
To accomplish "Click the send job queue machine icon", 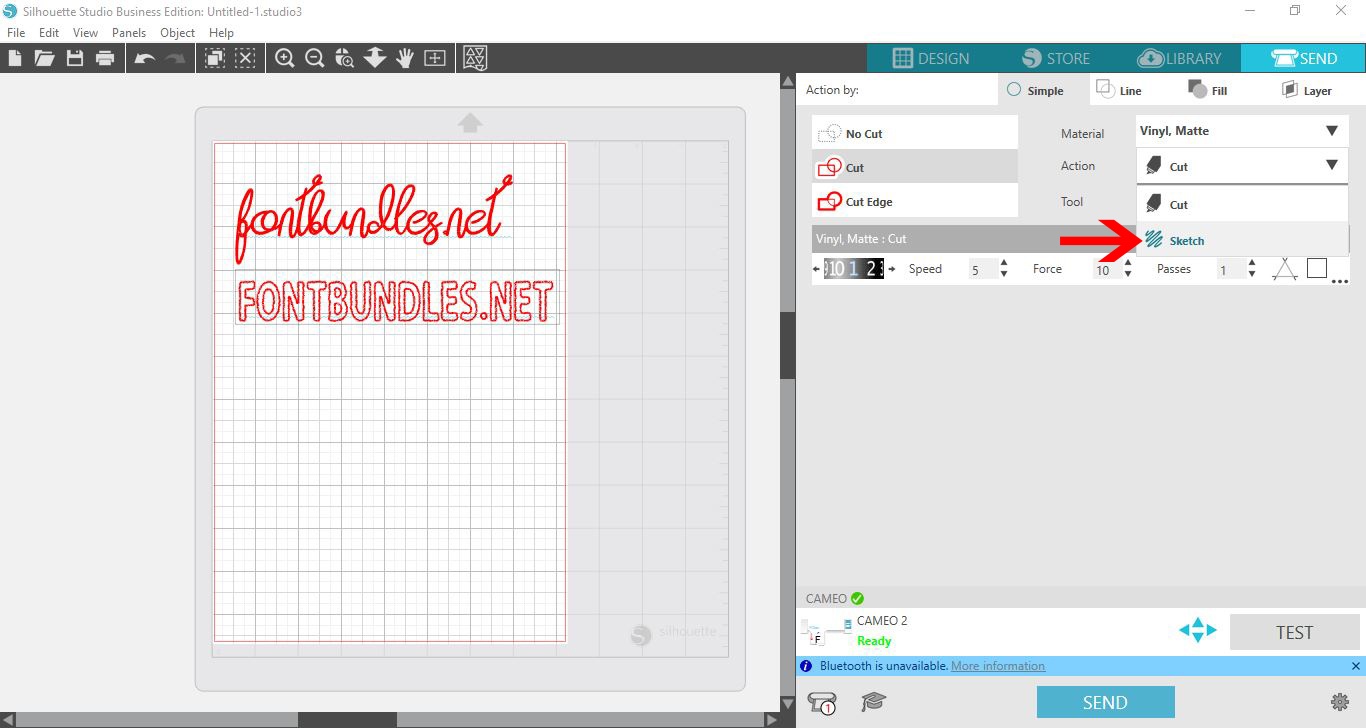I will [822, 703].
